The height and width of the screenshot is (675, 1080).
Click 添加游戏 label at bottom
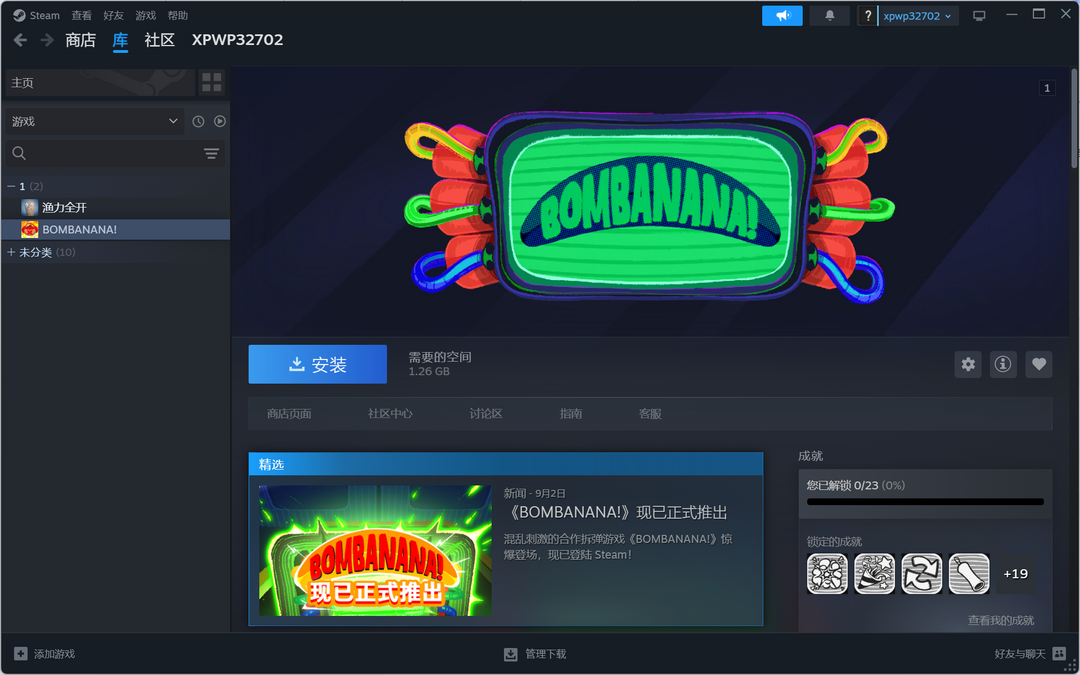pyautogui.click(x=54, y=654)
